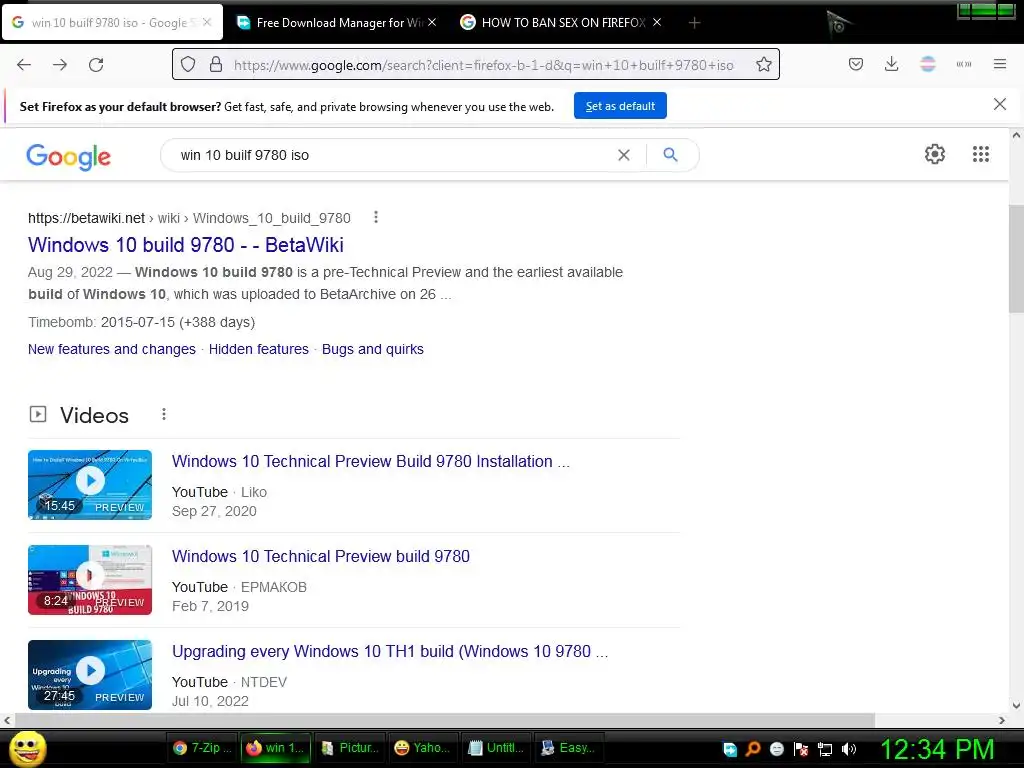Viewport: 1024px width, 768px height.
Task: Click the 12:34 PM taskbar clock
Action: [937, 749]
